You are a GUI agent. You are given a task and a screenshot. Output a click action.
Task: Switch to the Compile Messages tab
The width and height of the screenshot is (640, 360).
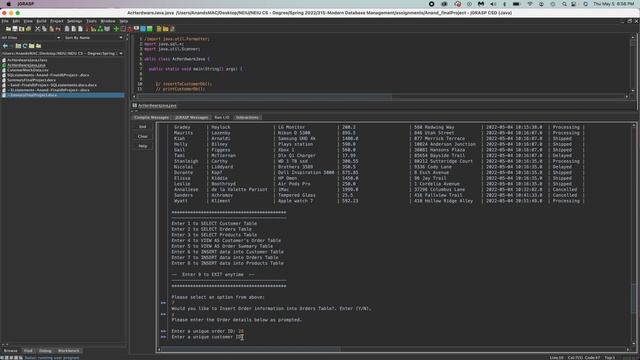click(151, 118)
